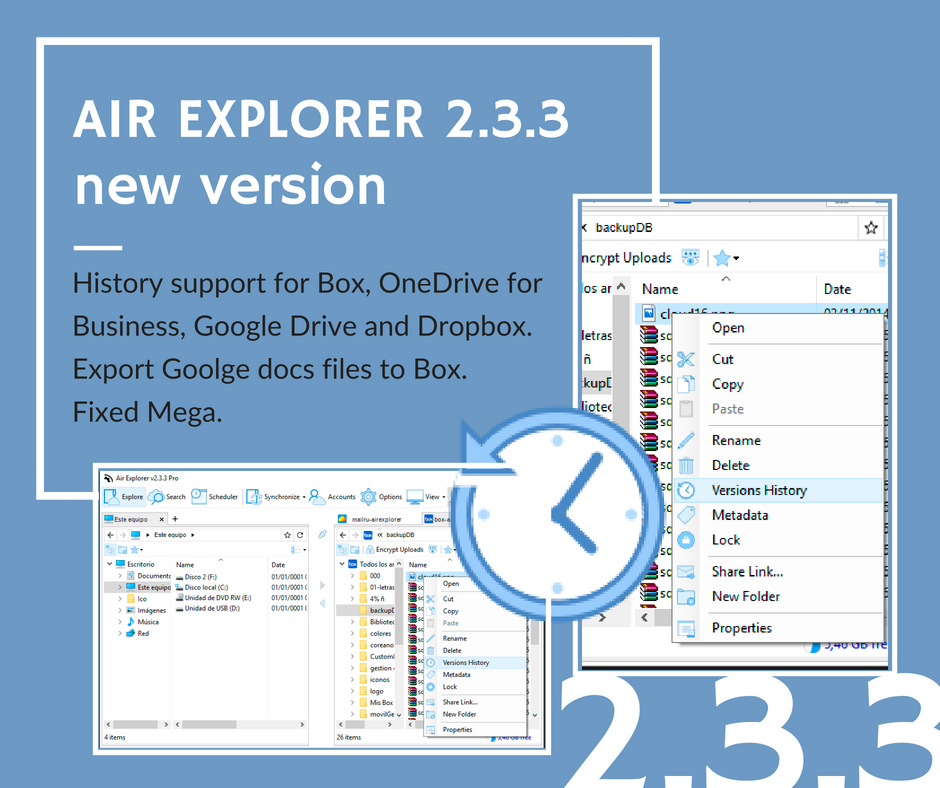Screen dimensions: 940x788
Task: Select Unidad de DVD RW (E:)
Action: point(213,597)
